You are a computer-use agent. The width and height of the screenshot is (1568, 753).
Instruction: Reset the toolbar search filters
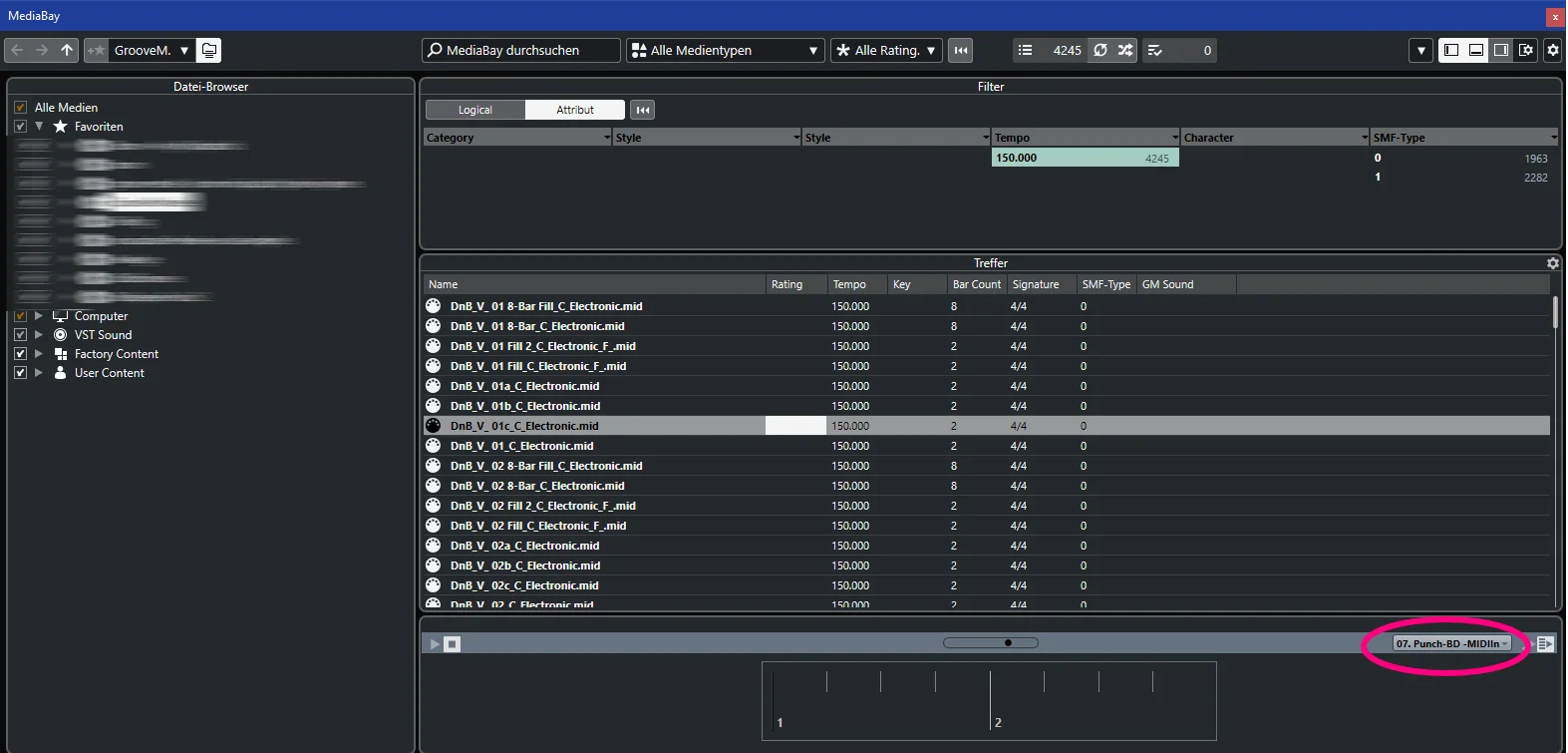click(x=961, y=50)
